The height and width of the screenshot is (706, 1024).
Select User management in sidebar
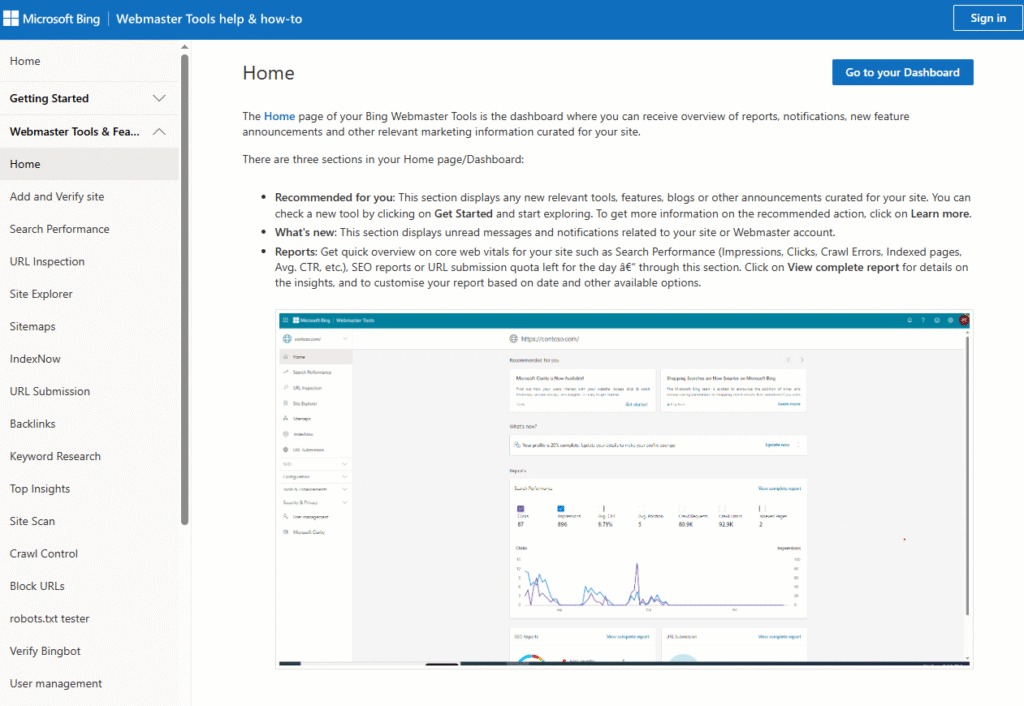click(x=56, y=683)
